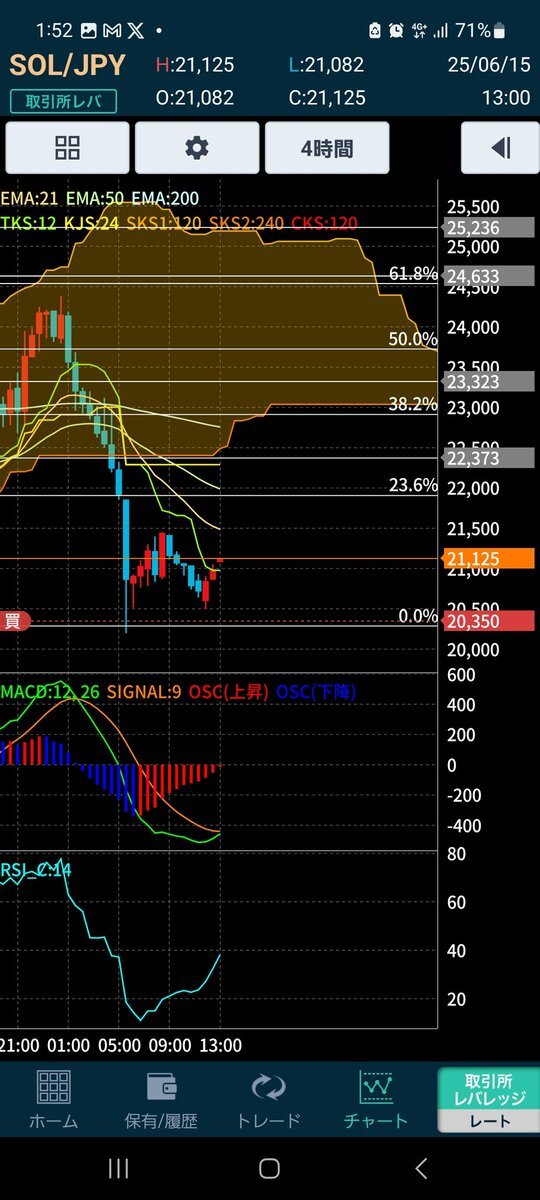
Task: Tap the KJS:24 Ichimoku label
Action: (x=92, y=223)
